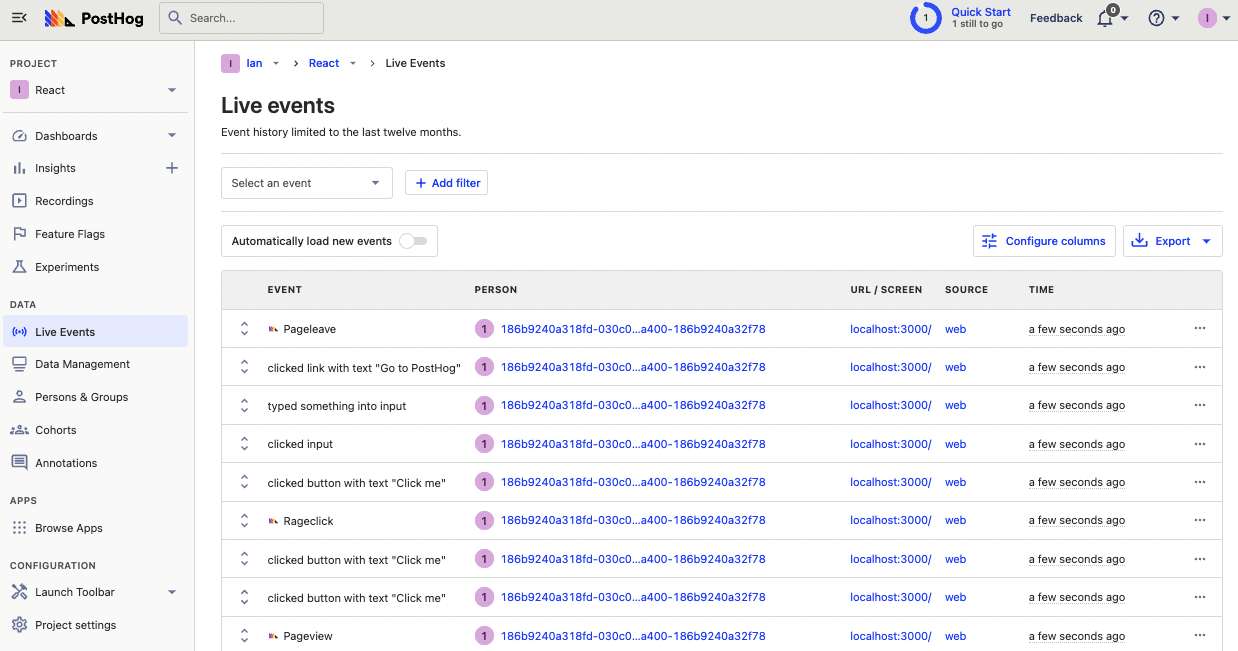The width and height of the screenshot is (1238, 651).
Task: Open more options for the Rageclick event
Action: coord(1200,521)
